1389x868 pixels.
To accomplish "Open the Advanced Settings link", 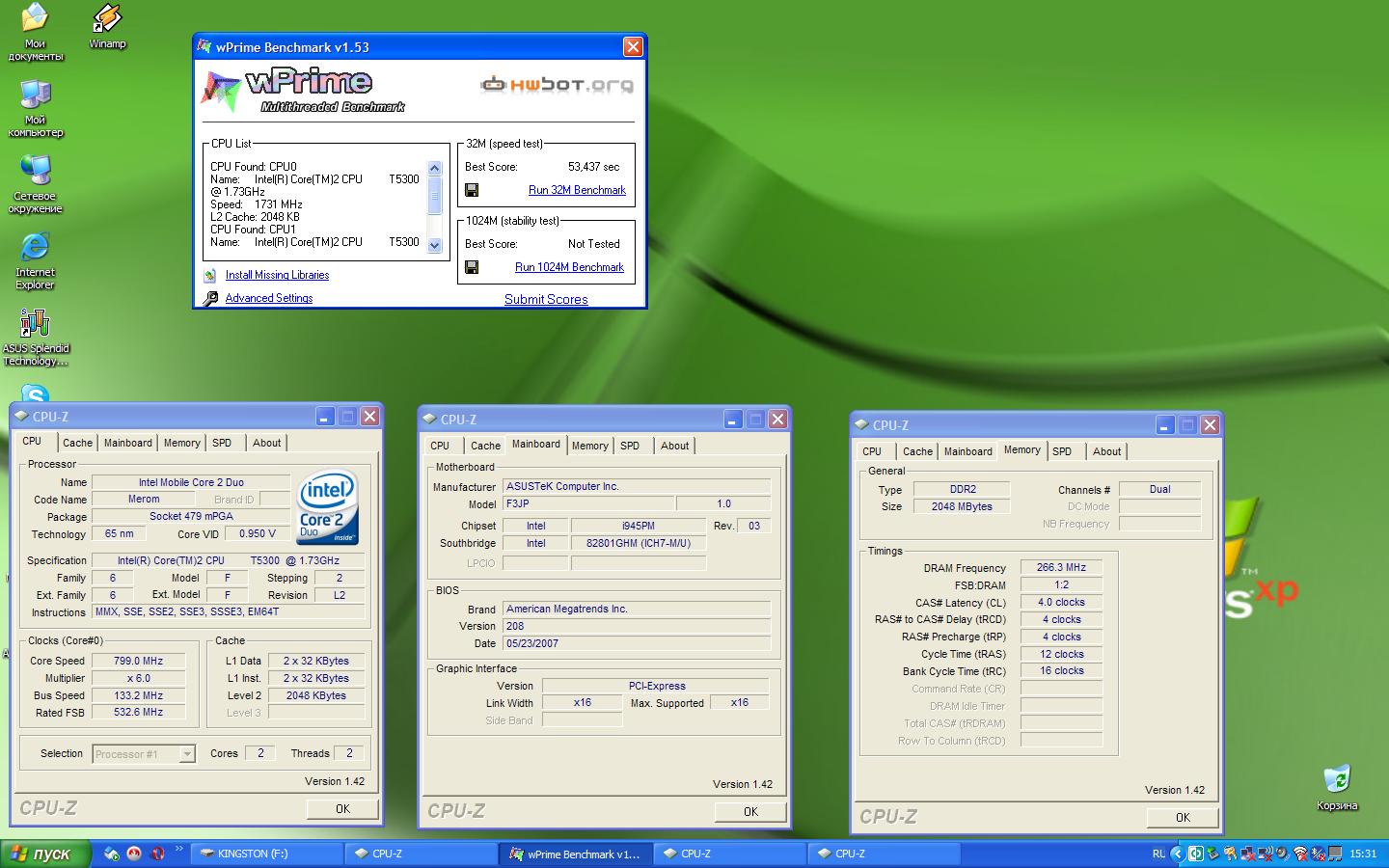I will click(269, 298).
